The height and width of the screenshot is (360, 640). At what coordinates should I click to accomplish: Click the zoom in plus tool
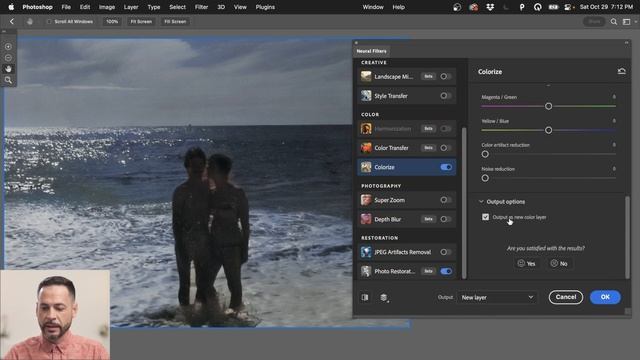coord(8,47)
